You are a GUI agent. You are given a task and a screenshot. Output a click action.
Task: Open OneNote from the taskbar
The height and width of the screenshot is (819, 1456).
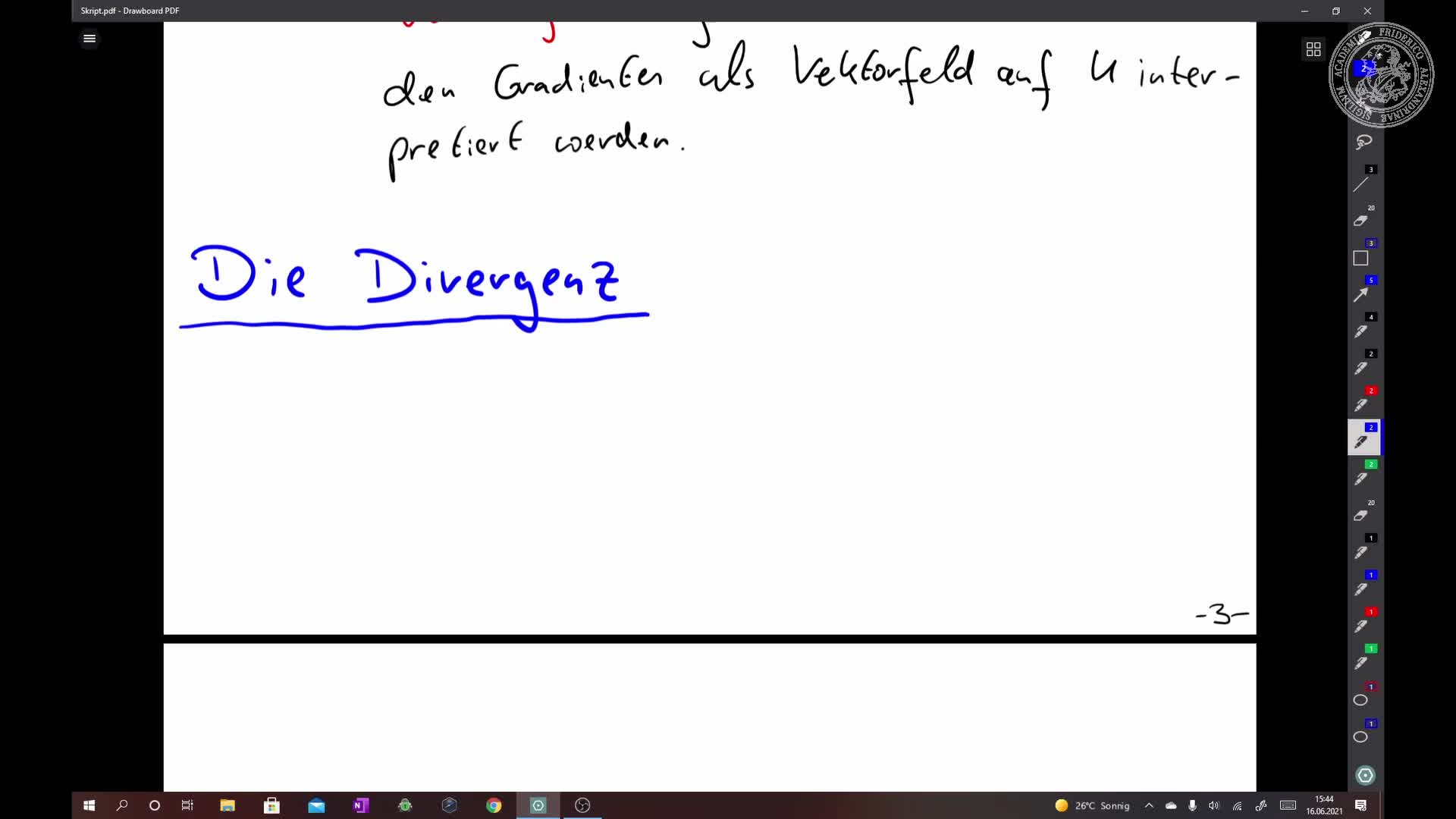(x=360, y=805)
